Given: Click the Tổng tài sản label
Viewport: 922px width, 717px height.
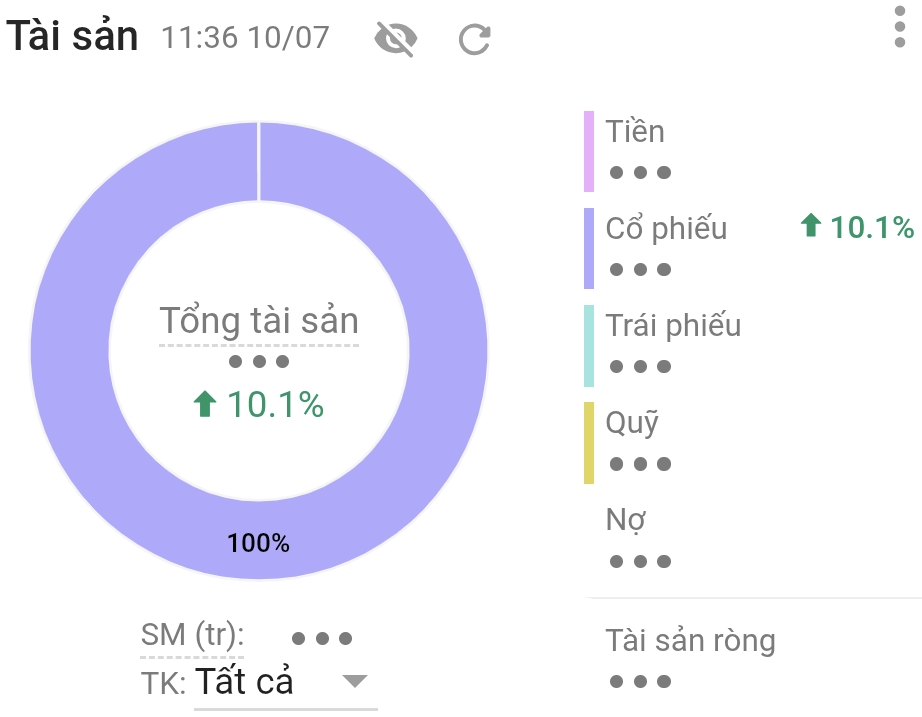Looking at the screenshot, I should pos(259,321).
